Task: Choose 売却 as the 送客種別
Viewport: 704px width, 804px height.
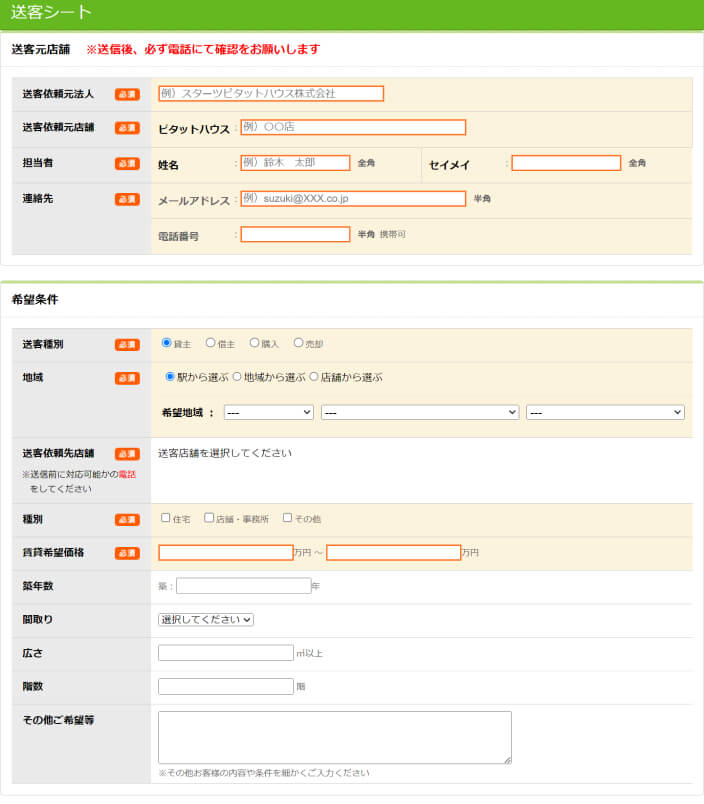Action: [298, 343]
